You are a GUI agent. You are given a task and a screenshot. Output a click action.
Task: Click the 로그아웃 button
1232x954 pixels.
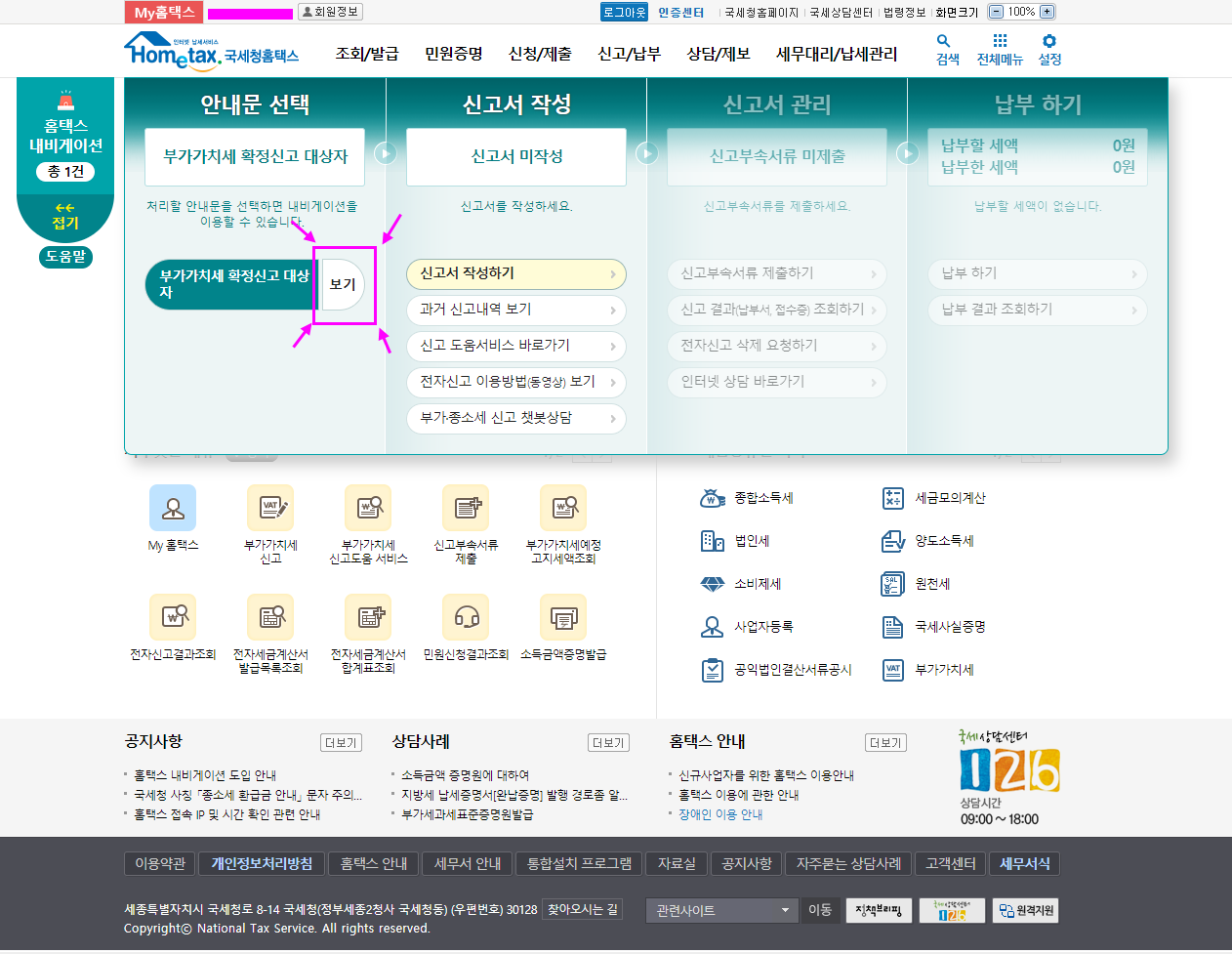625,12
